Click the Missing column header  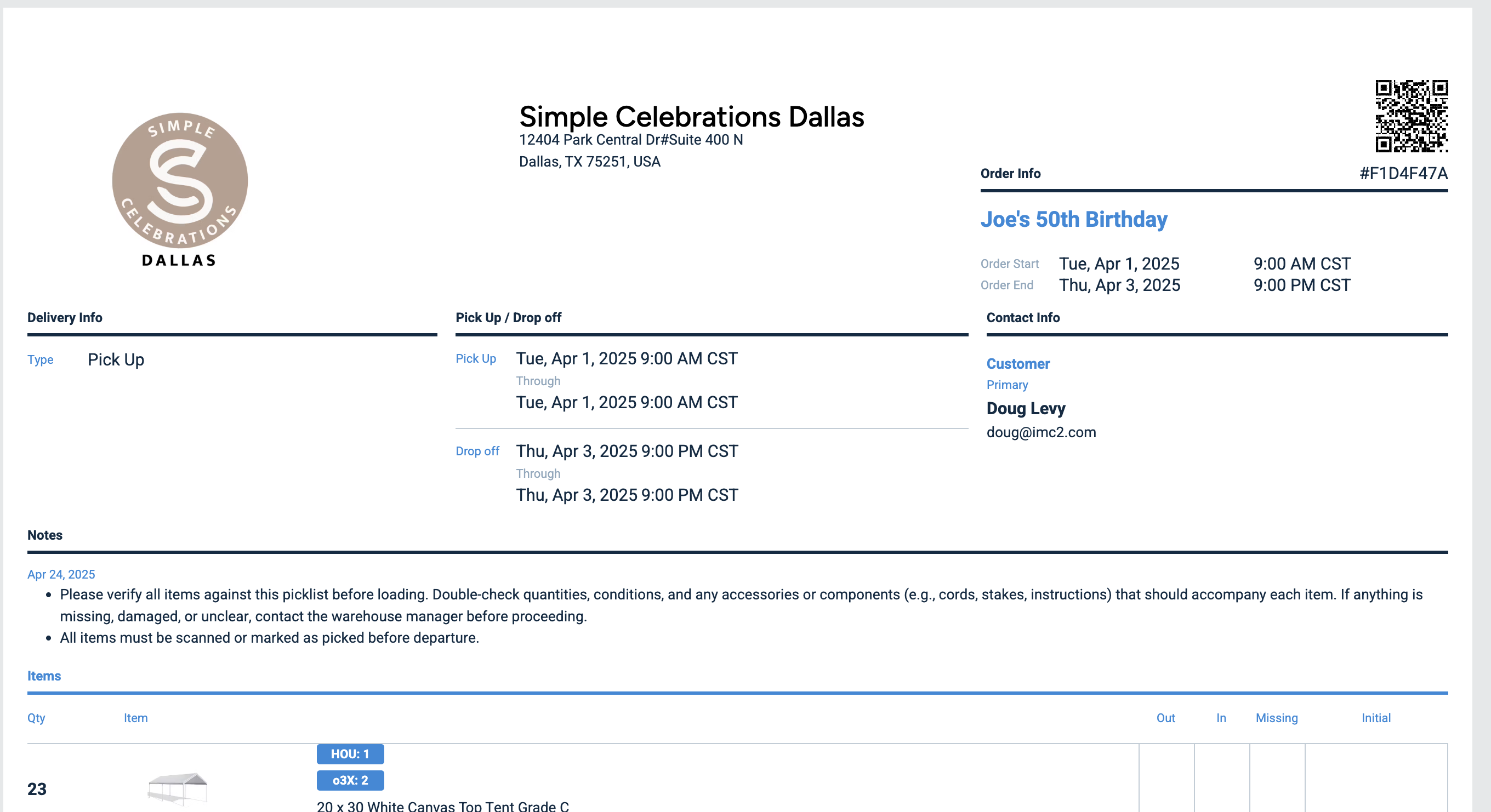(x=1276, y=718)
